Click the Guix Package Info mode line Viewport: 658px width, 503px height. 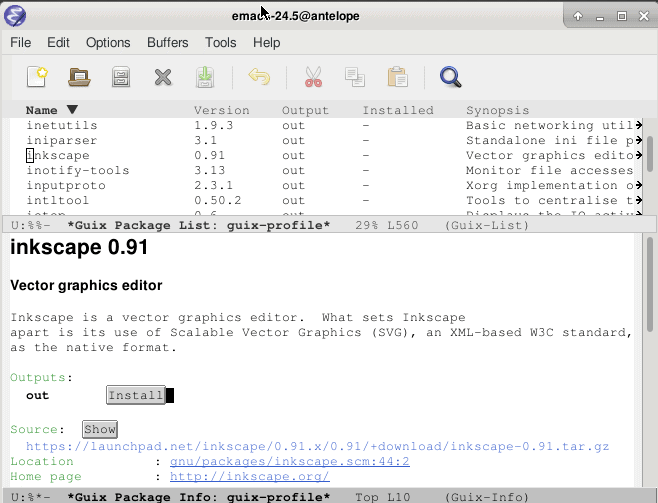tap(329, 497)
